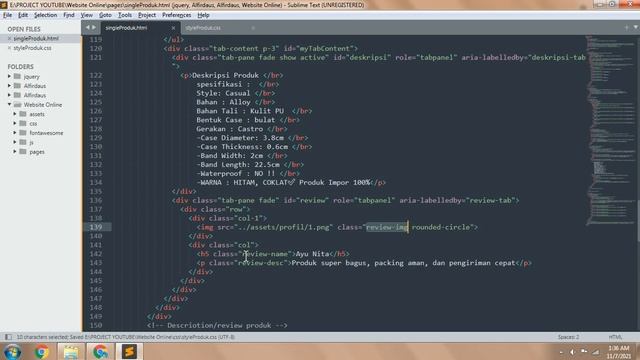The width and height of the screenshot is (640, 360).
Task: Expand the first Alfirdaus folder
Action: (x=9, y=86)
